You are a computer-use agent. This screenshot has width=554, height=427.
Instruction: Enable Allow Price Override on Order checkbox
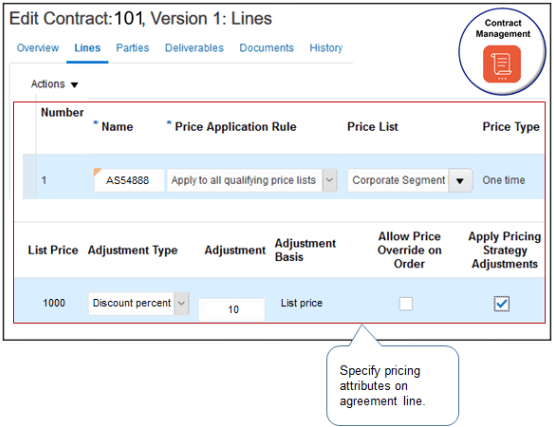(x=406, y=303)
